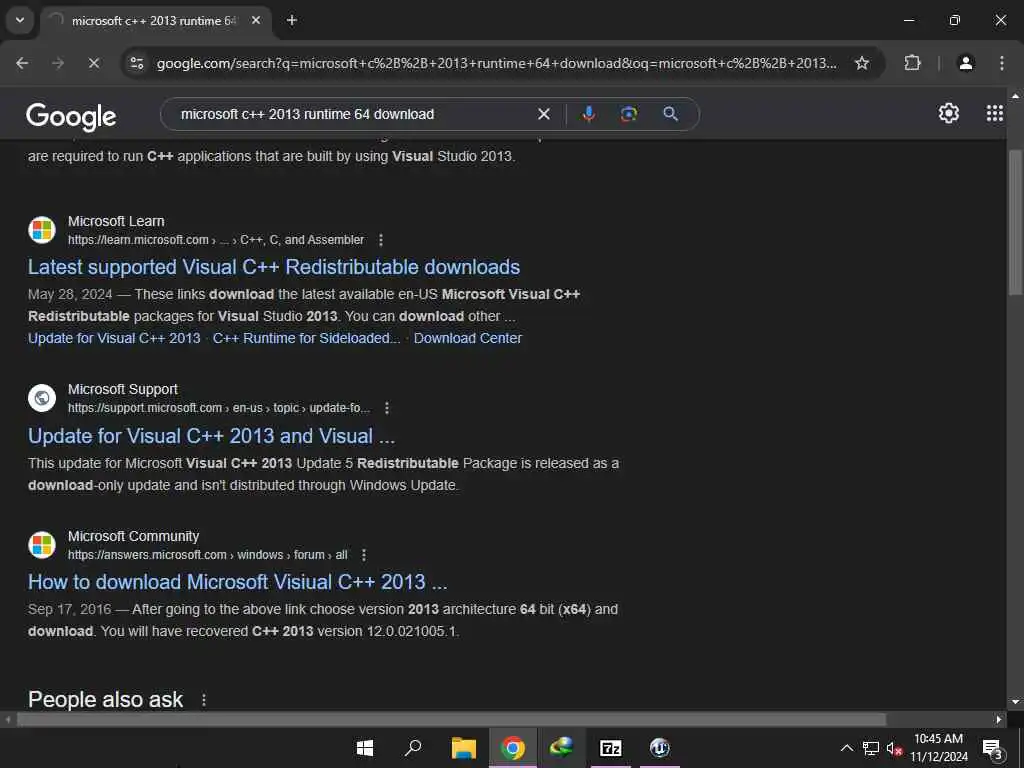
Task: Open Windows taskbar search
Action: 413,748
